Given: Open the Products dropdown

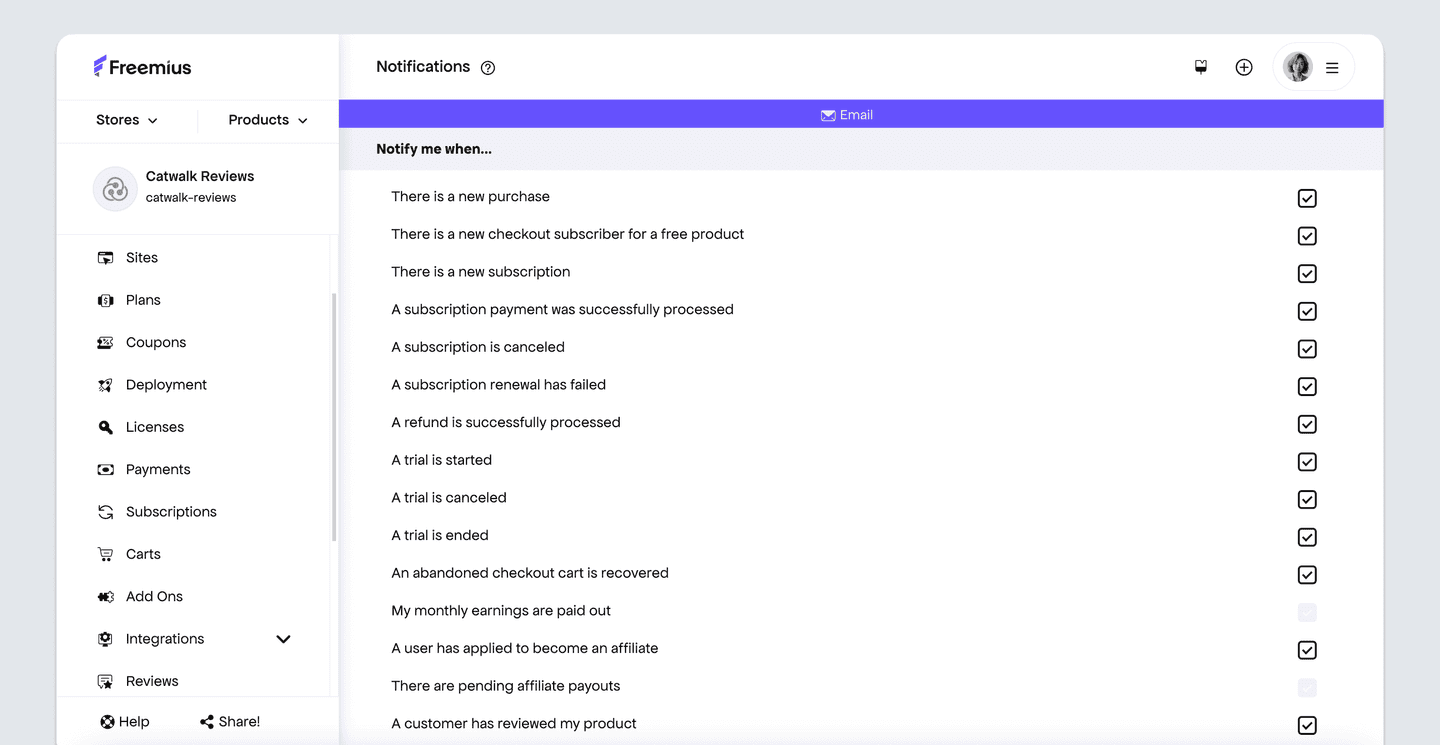Looking at the screenshot, I should tap(266, 119).
